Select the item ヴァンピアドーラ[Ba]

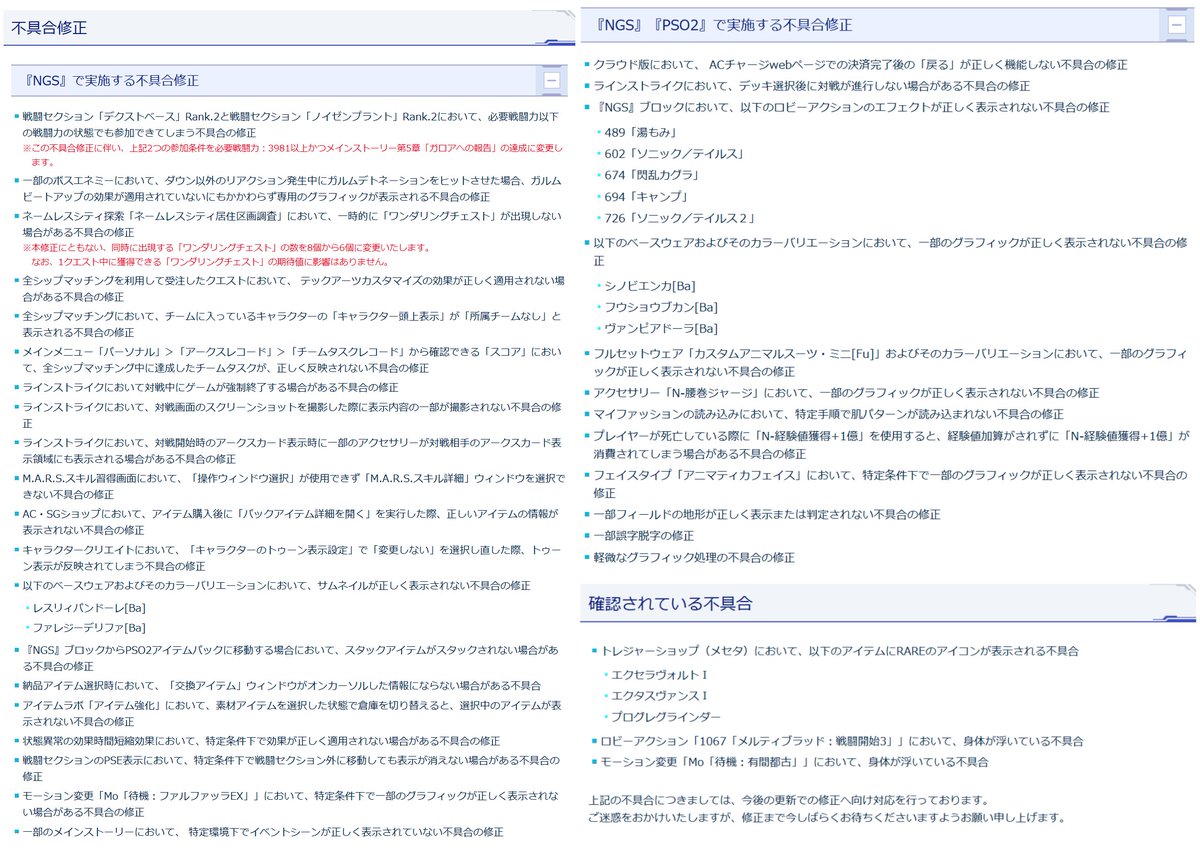pyautogui.click(x=661, y=328)
